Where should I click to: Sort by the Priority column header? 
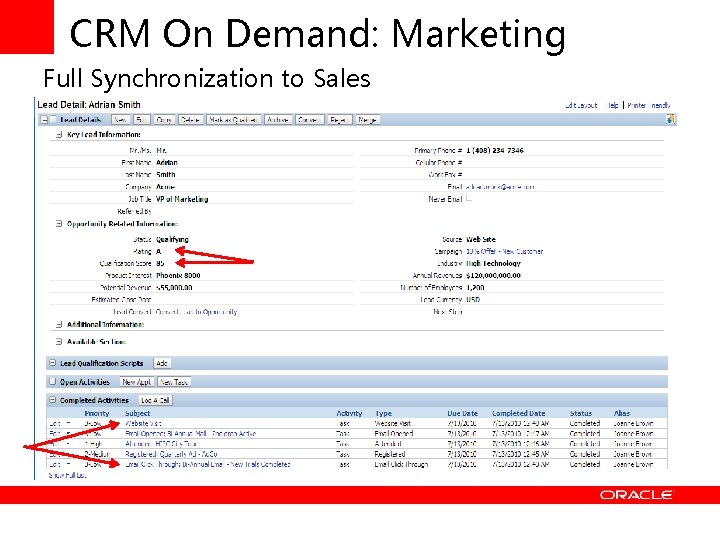(97, 413)
